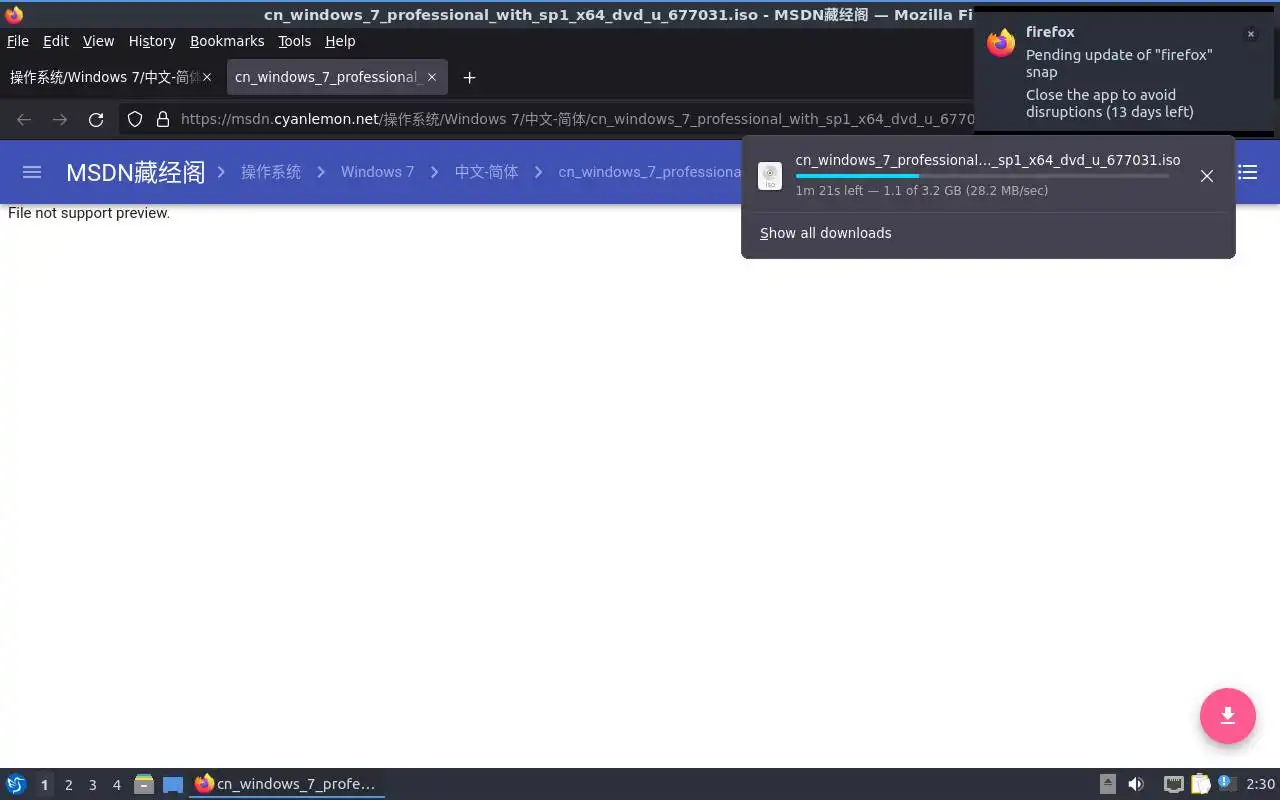Open the View menu

(98, 41)
